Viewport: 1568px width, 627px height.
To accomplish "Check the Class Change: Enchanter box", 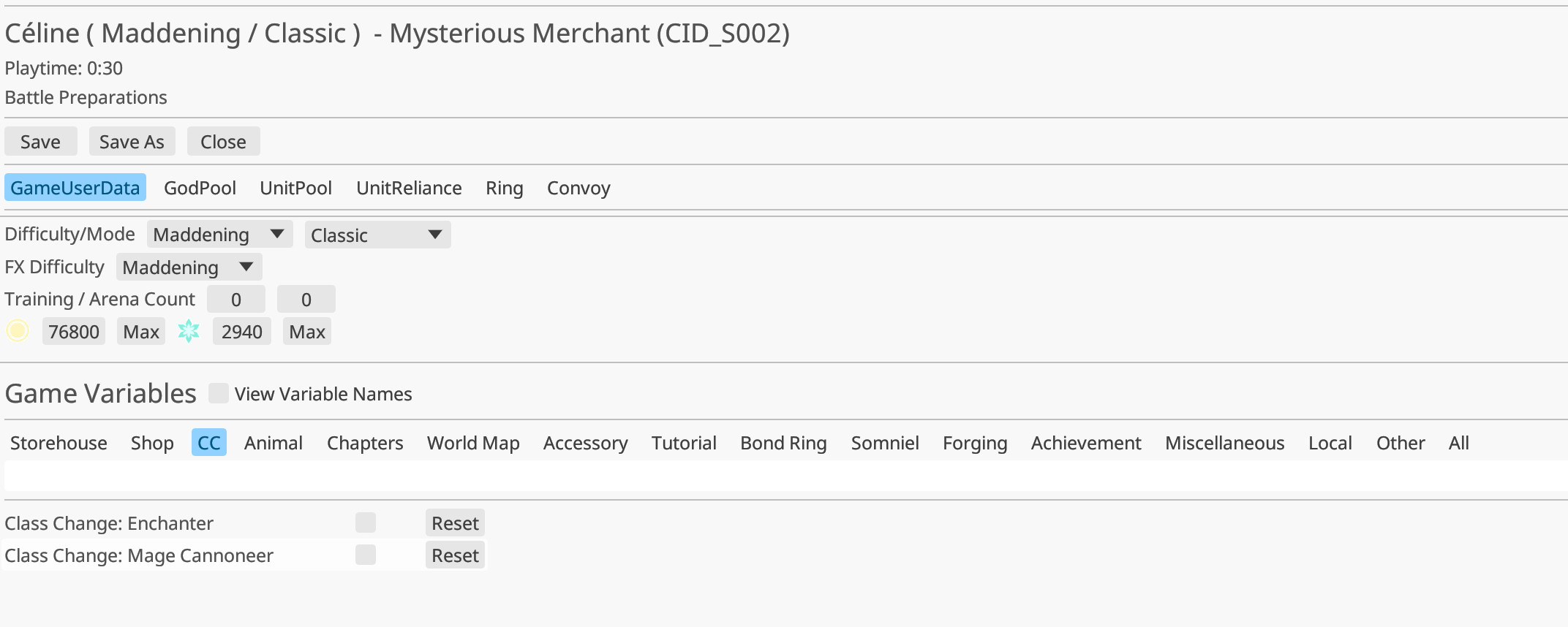I will [x=366, y=522].
